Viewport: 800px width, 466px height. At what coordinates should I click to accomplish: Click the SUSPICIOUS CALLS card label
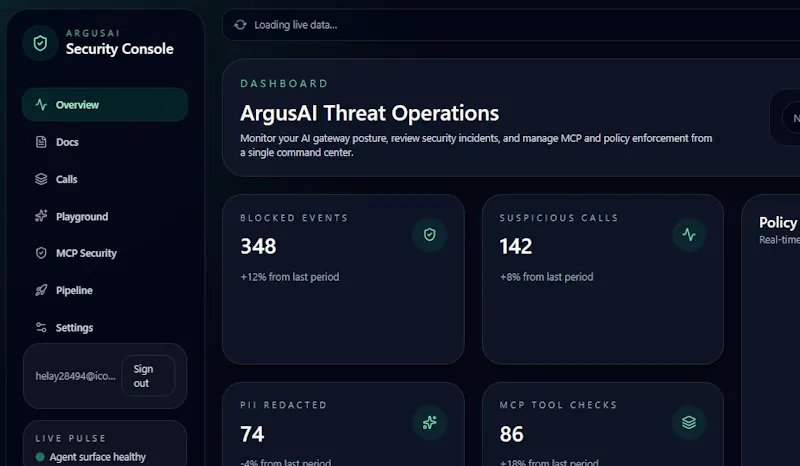559,218
